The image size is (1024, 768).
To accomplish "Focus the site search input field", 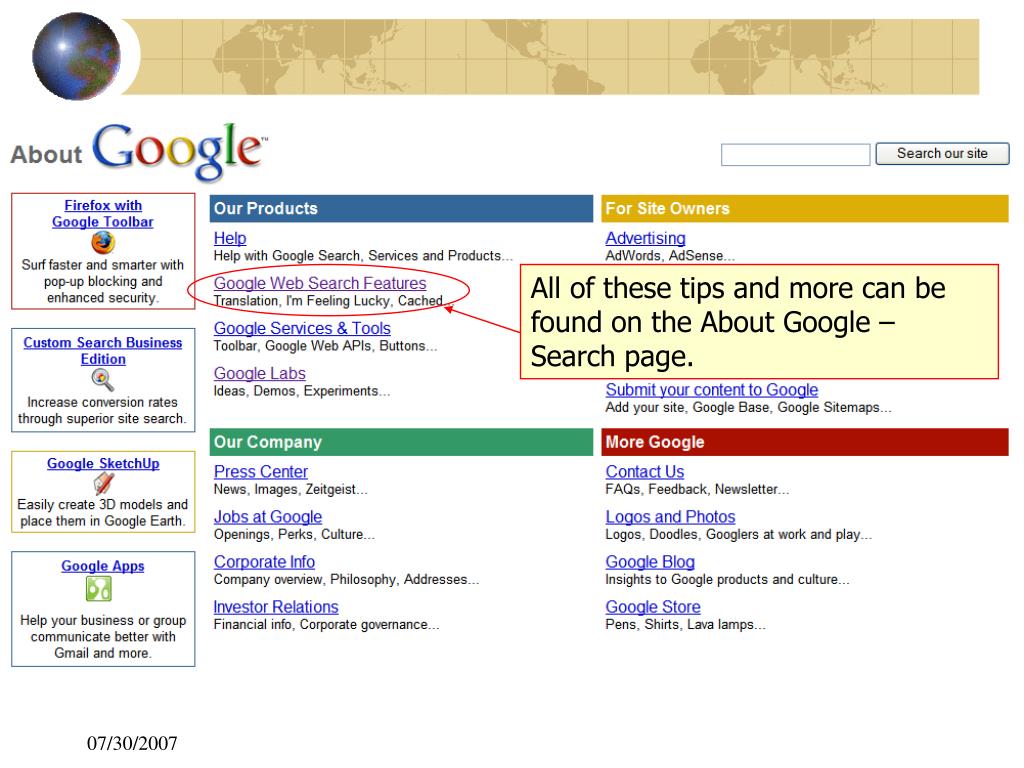I will [x=795, y=155].
